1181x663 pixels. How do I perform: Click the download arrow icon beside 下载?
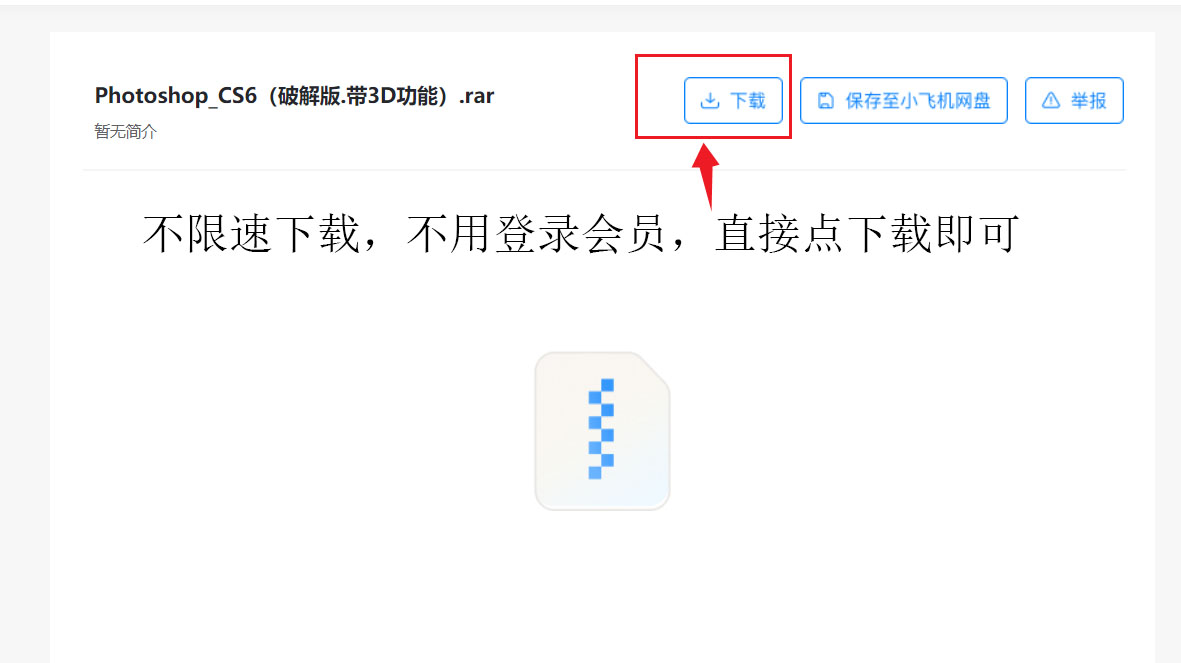(710, 100)
